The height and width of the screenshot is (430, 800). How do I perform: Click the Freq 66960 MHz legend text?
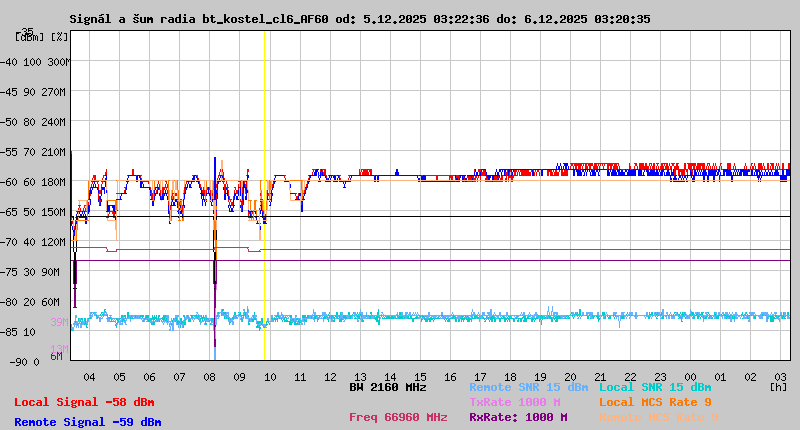pos(398,417)
